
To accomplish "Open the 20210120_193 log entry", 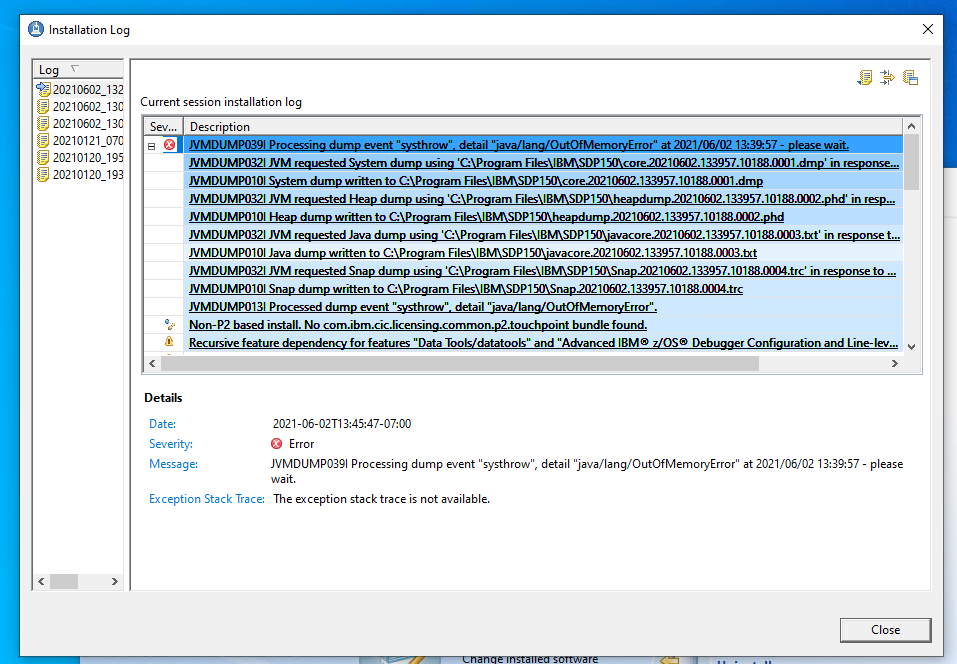I will click(80, 175).
